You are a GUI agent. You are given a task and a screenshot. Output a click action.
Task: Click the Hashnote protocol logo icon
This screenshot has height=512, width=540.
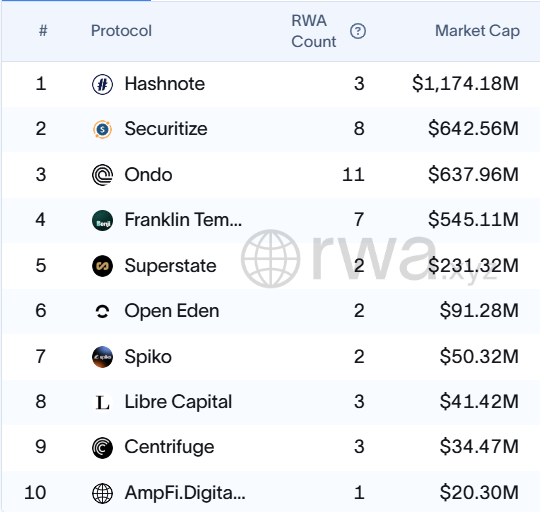(102, 84)
